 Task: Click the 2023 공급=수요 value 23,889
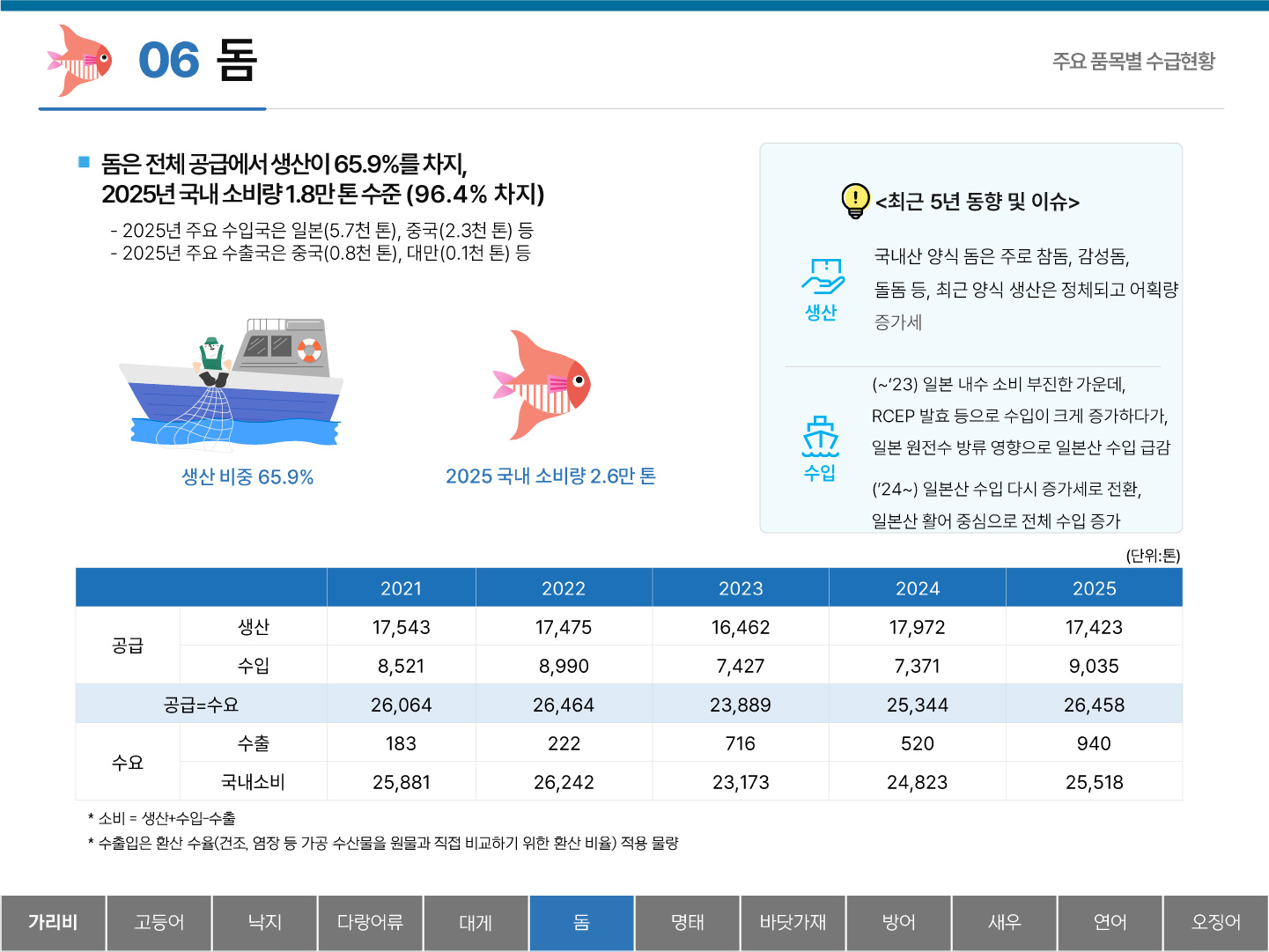tap(741, 705)
